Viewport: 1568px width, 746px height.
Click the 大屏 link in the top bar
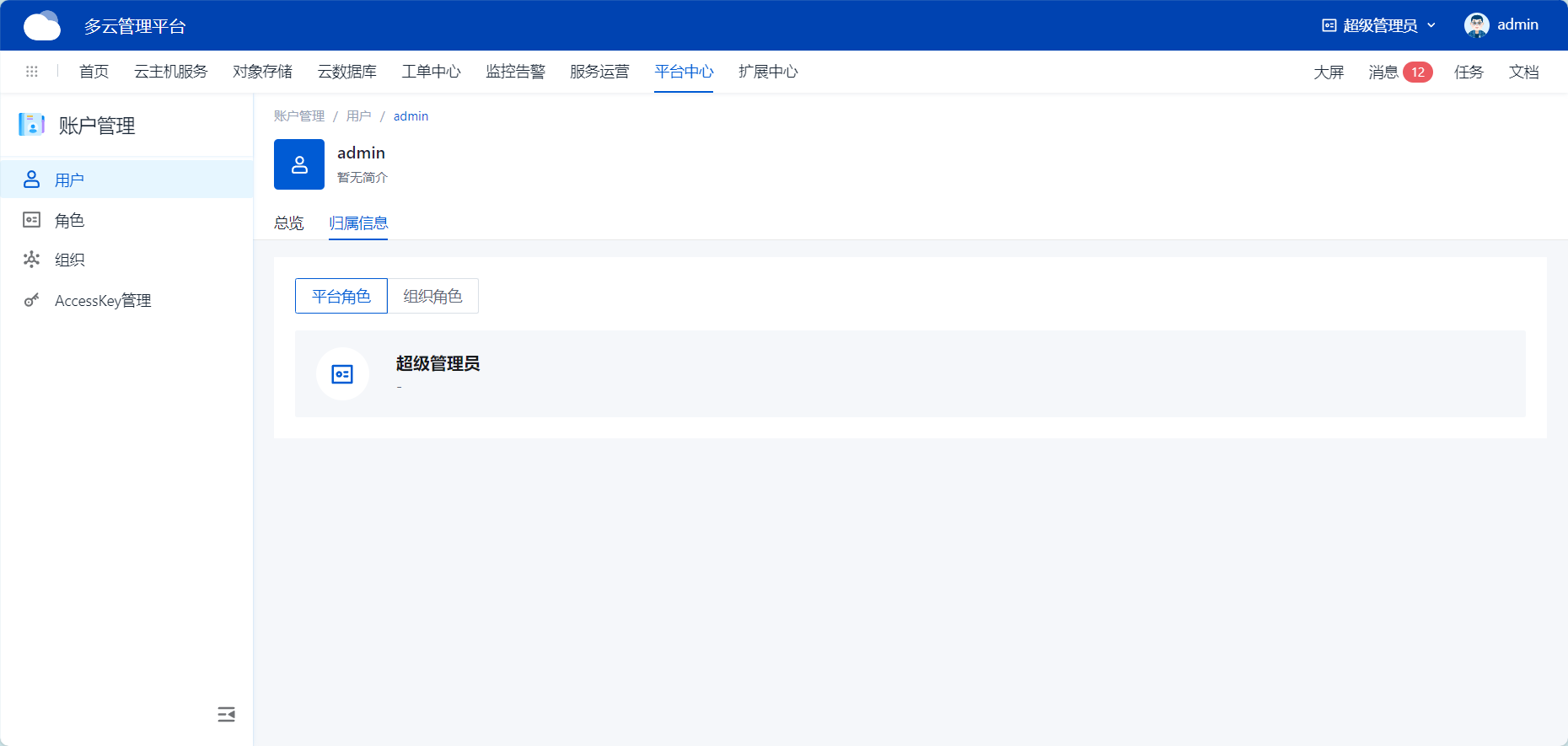click(x=1329, y=72)
